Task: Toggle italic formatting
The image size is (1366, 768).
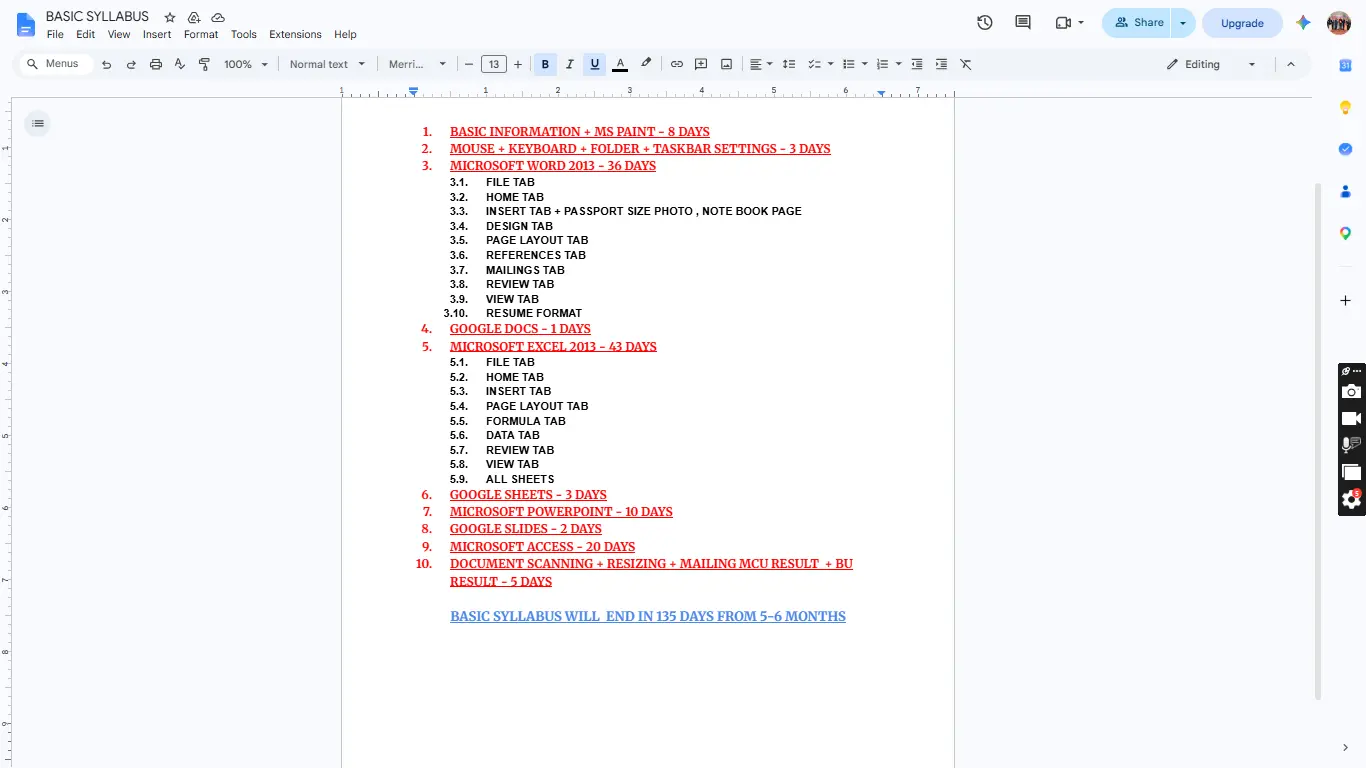Action: [x=570, y=64]
